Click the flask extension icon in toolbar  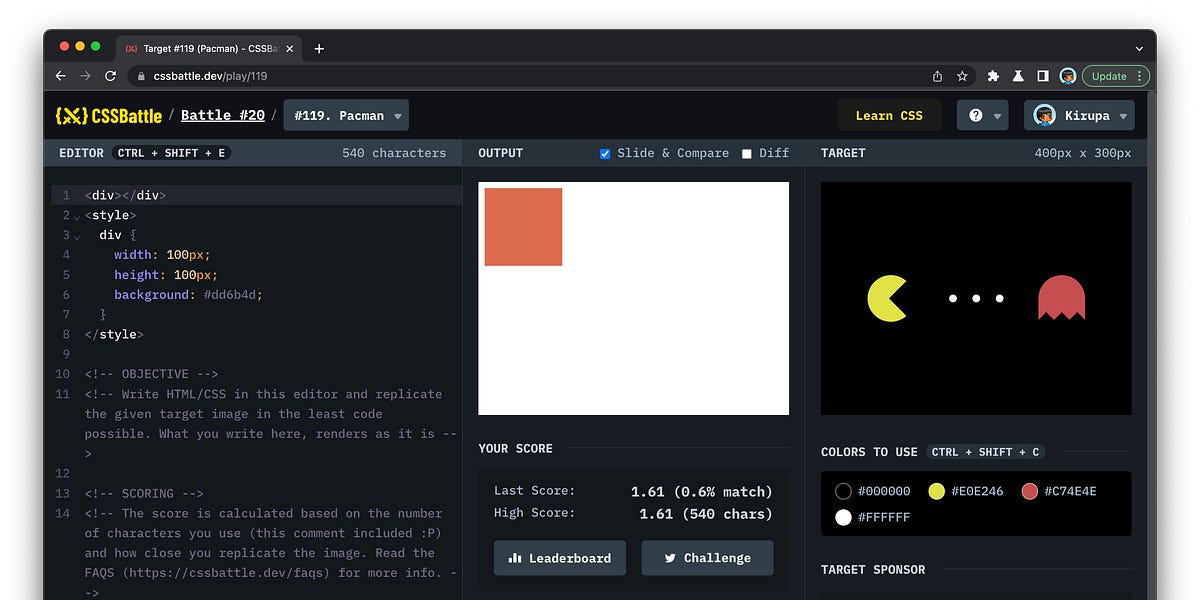[x=1018, y=75]
